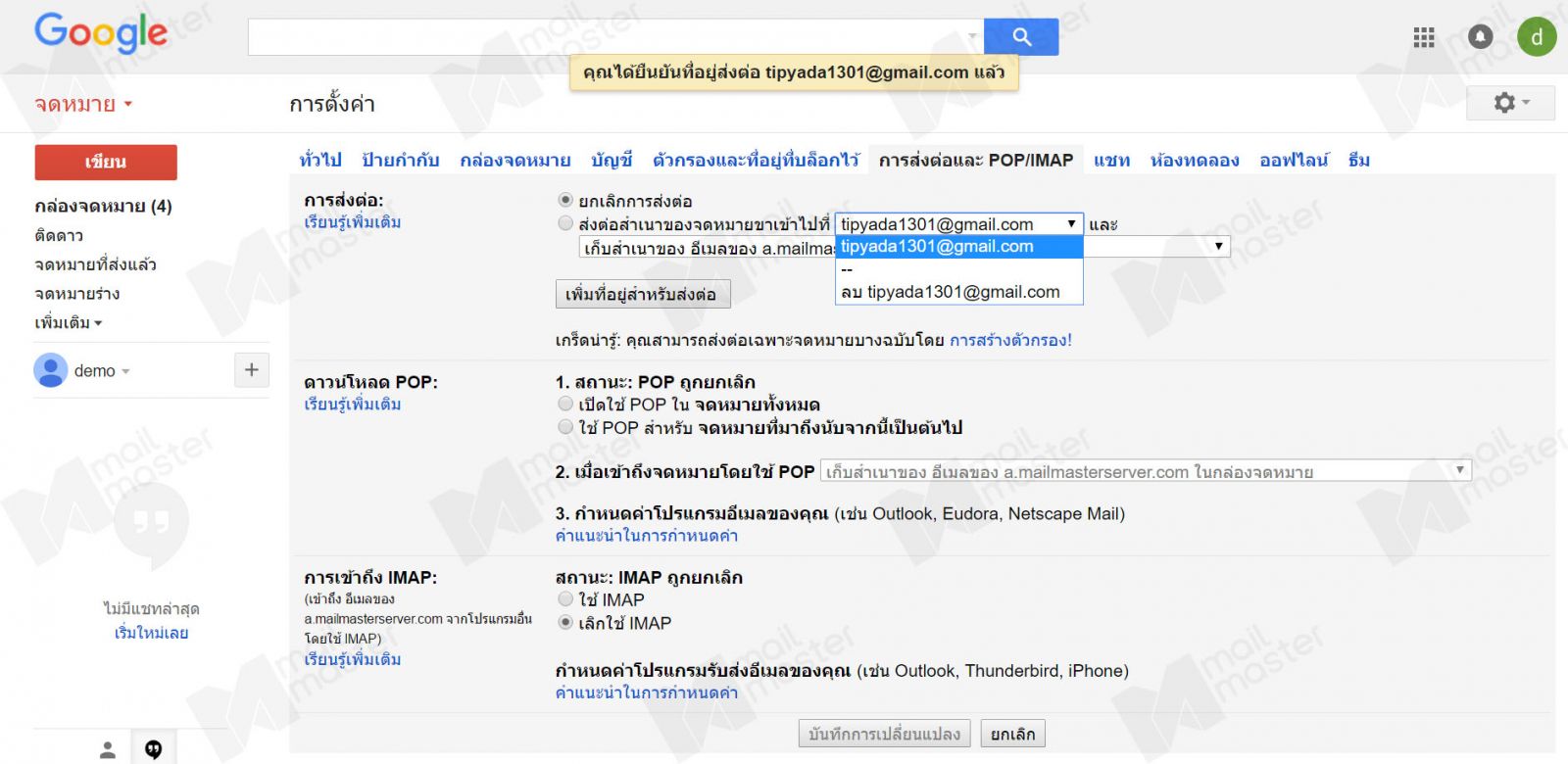The height and width of the screenshot is (764, 1568).
Task: Open จดหมายที่ส่งแล้ว sent folder
Action: 95,264
